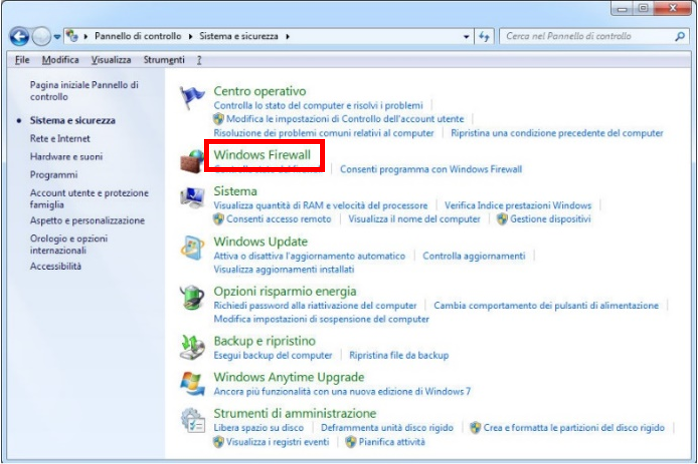Click Ripristina file da backup
698x464 pixels.
click(x=399, y=355)
